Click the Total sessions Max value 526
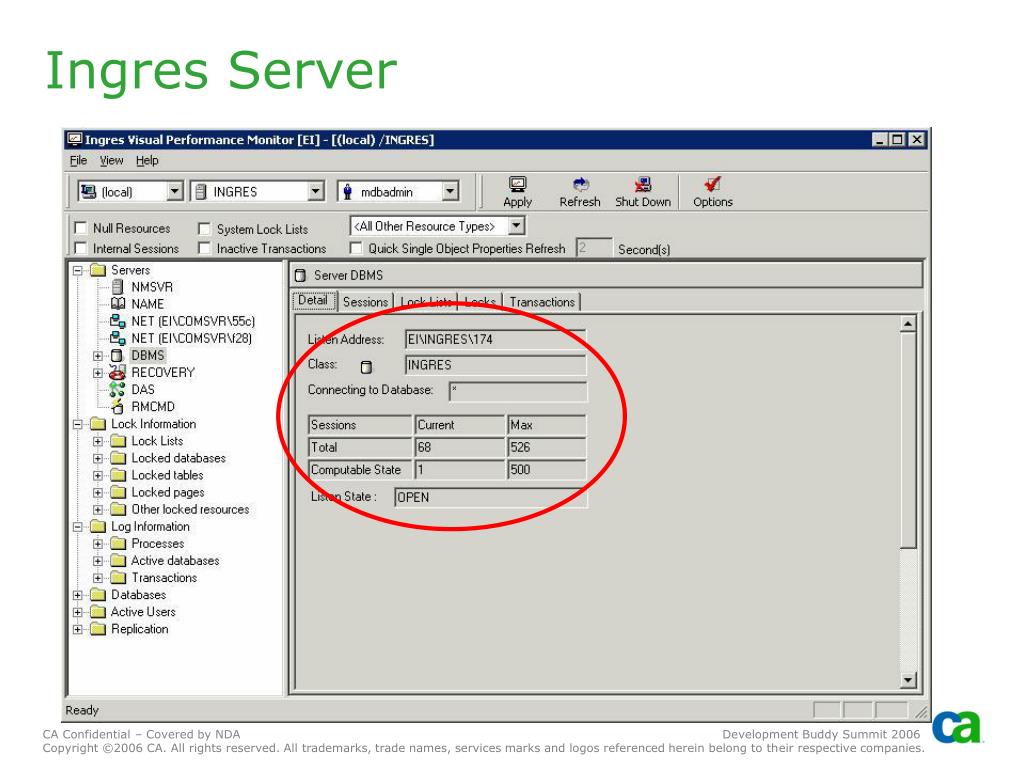This screenshot has height=768, width=1024. (547, 447)
